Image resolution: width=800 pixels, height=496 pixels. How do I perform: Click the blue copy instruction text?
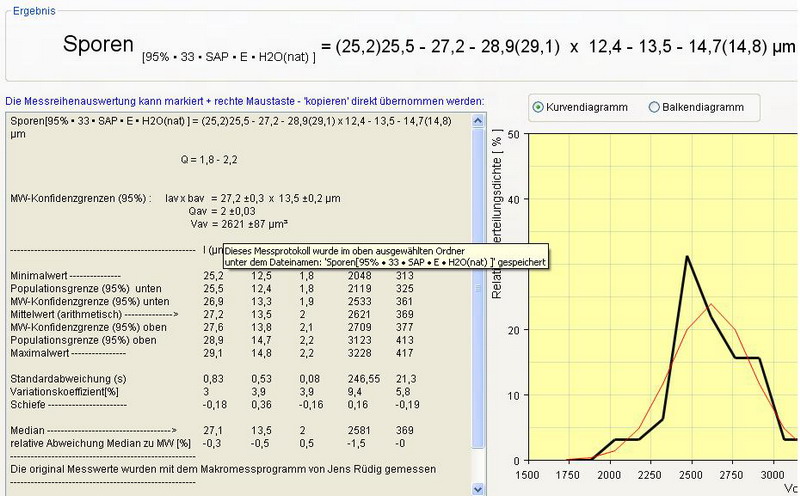click(x=244, y=101)
